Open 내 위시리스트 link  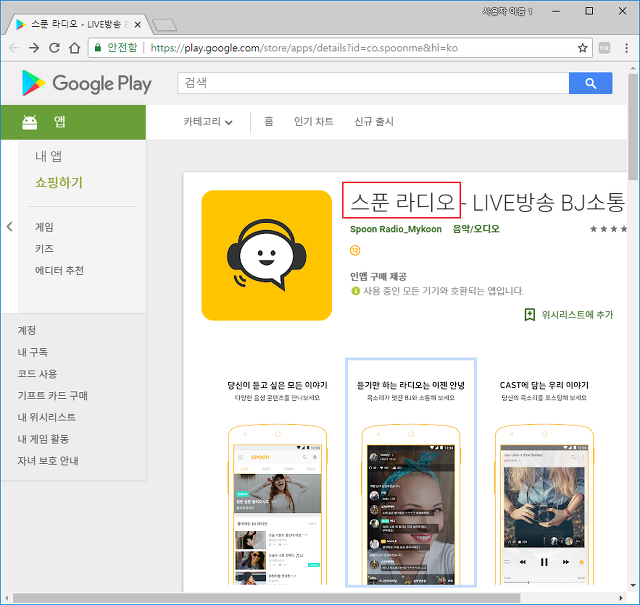(47, 417)
